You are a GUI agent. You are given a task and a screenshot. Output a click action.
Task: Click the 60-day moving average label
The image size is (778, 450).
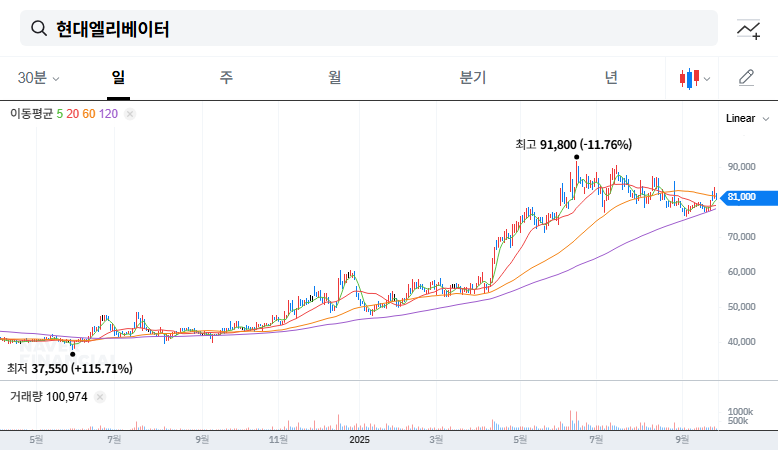click(89, 114)
